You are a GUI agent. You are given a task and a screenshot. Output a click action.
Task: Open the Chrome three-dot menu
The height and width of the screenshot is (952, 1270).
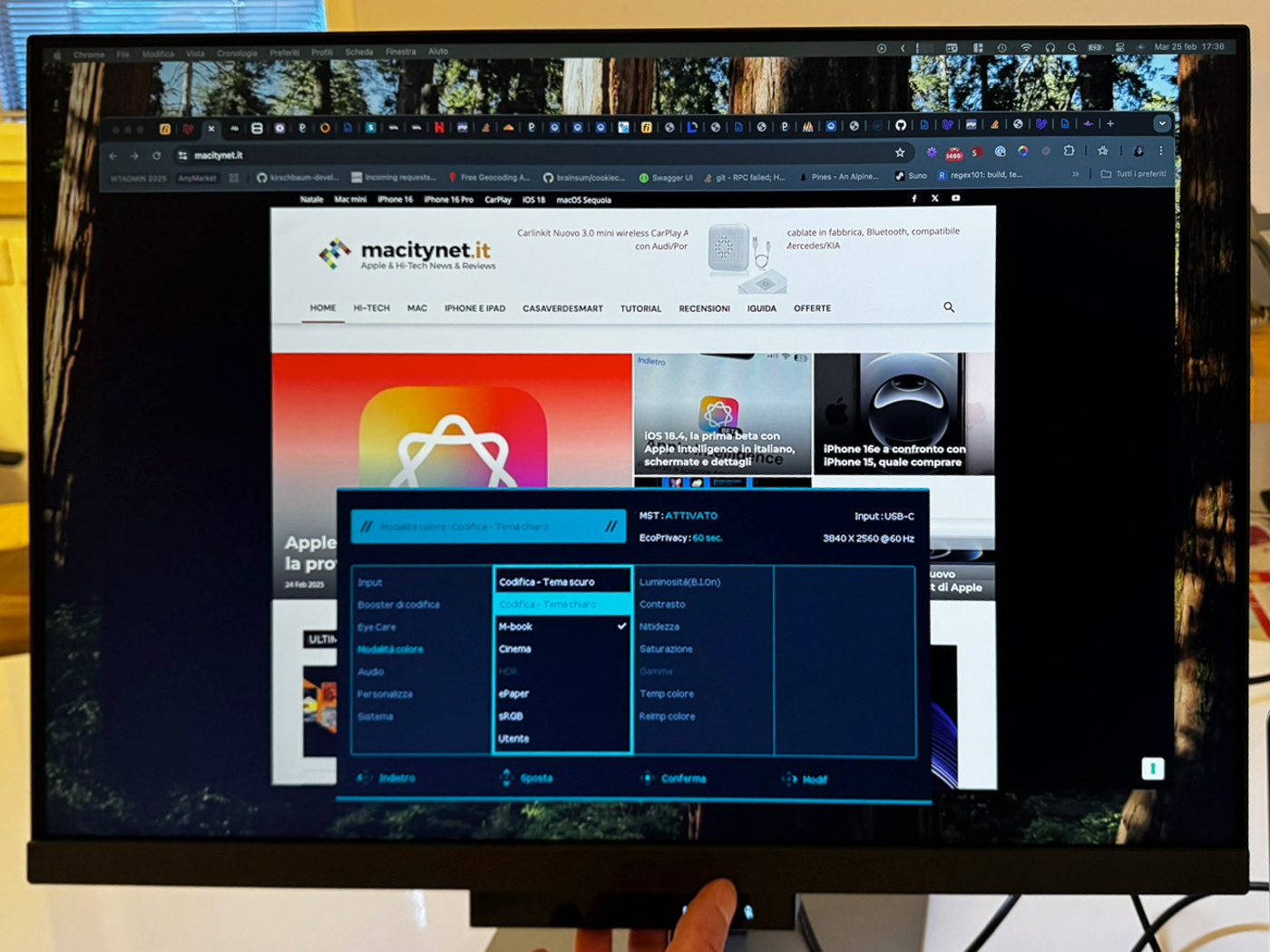click(x=1160, y=151)
